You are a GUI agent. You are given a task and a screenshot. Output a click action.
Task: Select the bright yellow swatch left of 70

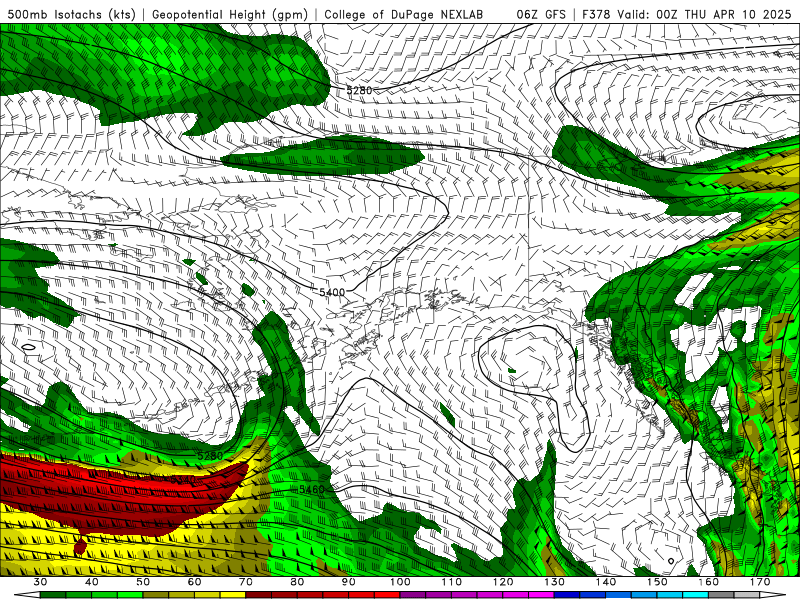[233, 595]
